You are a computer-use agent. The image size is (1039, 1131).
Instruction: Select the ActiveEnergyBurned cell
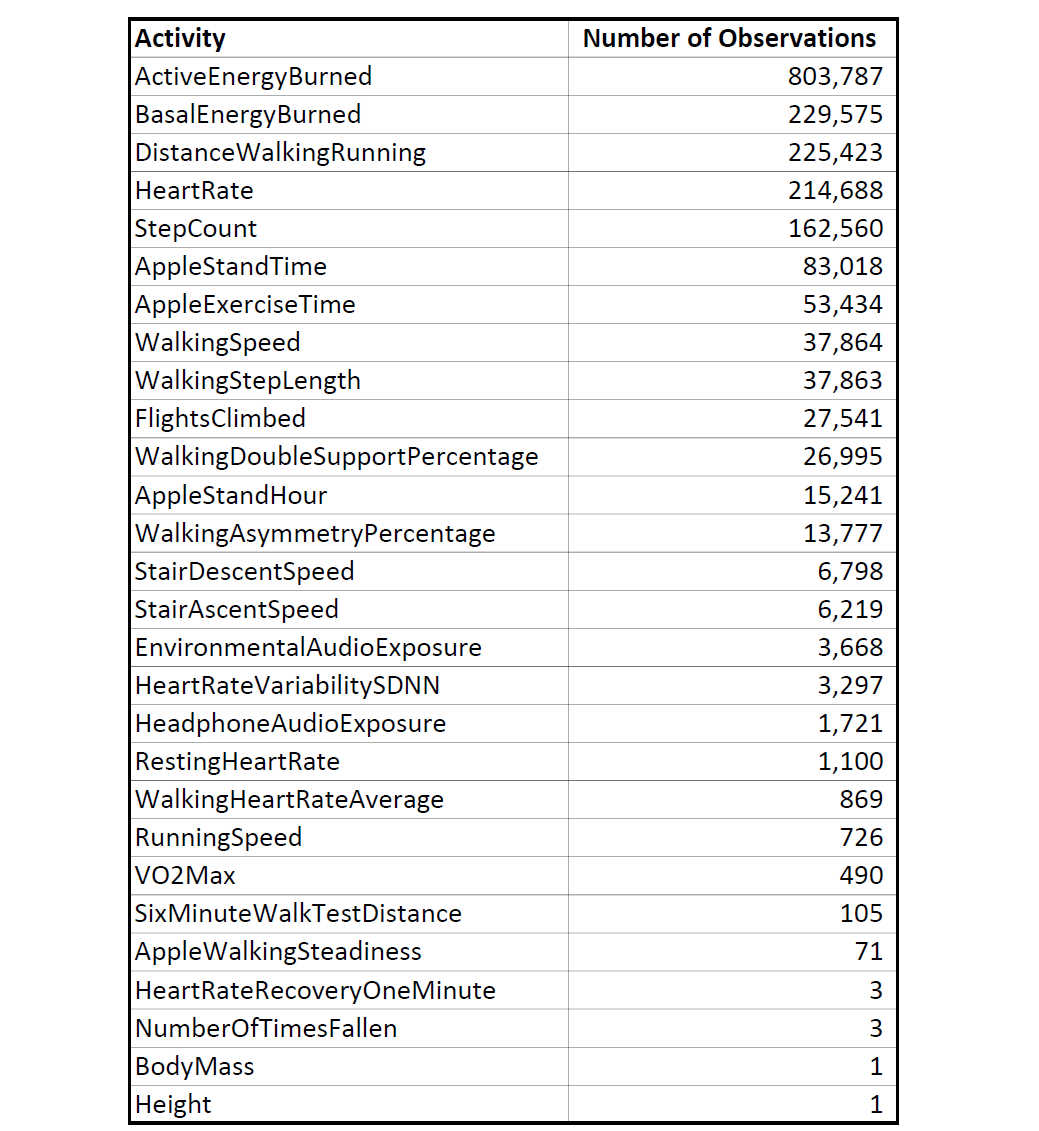pyautogui.click(x=349, y=76)
